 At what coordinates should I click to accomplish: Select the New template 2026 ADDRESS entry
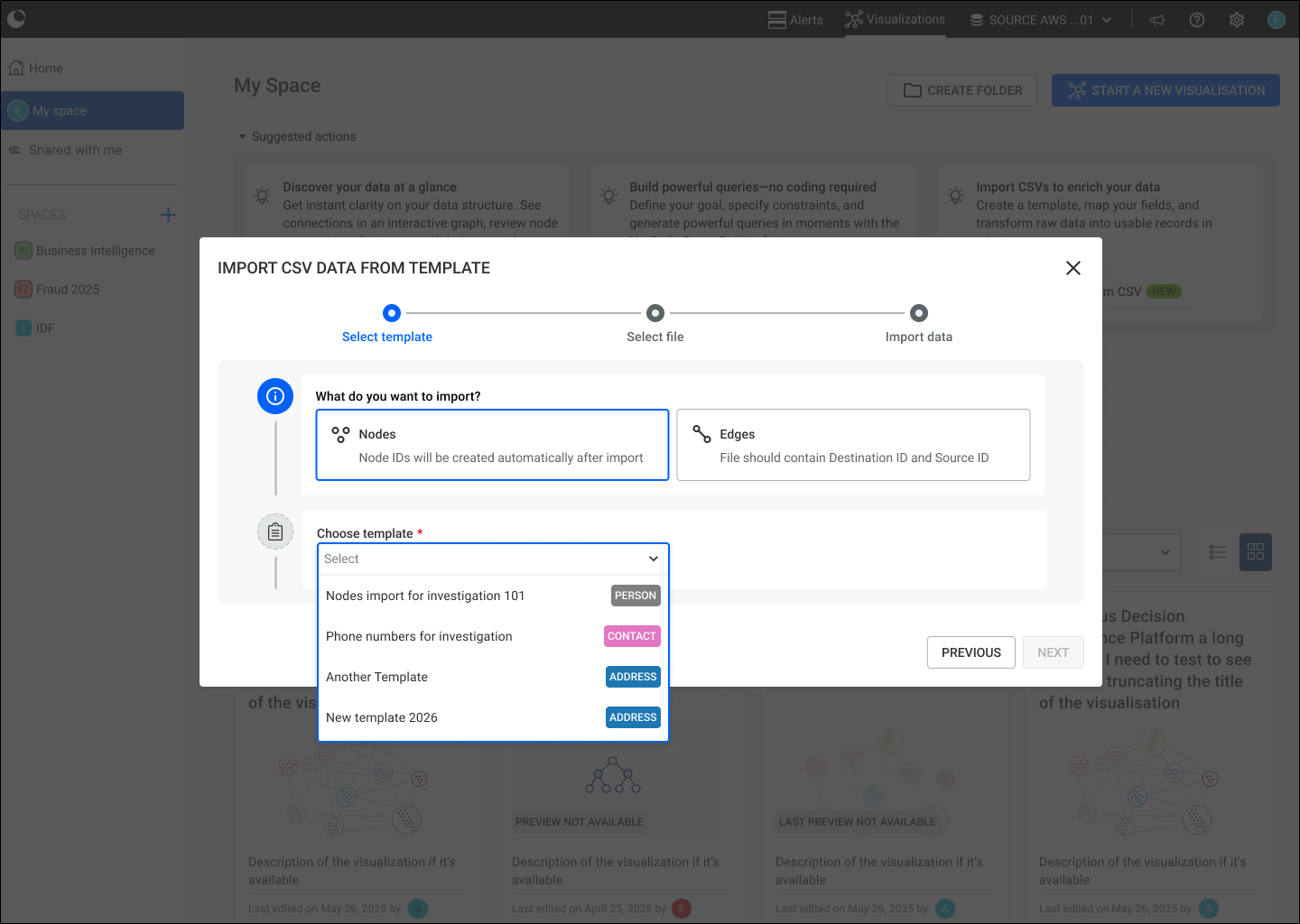tap(492, 717)
